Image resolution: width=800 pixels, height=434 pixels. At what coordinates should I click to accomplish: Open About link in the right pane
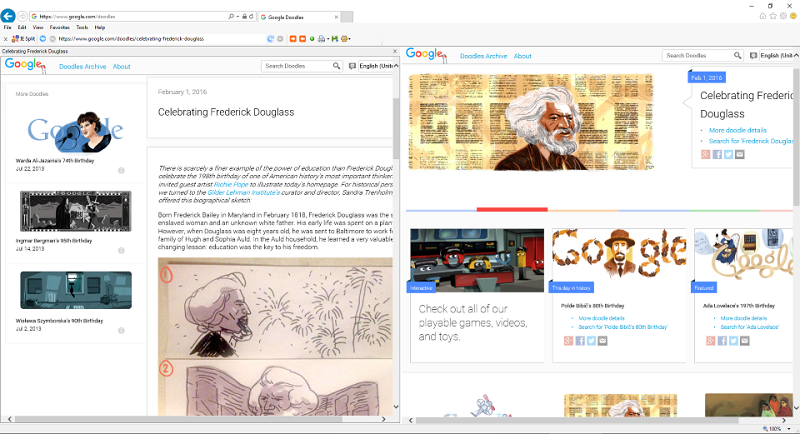[522, 56]
